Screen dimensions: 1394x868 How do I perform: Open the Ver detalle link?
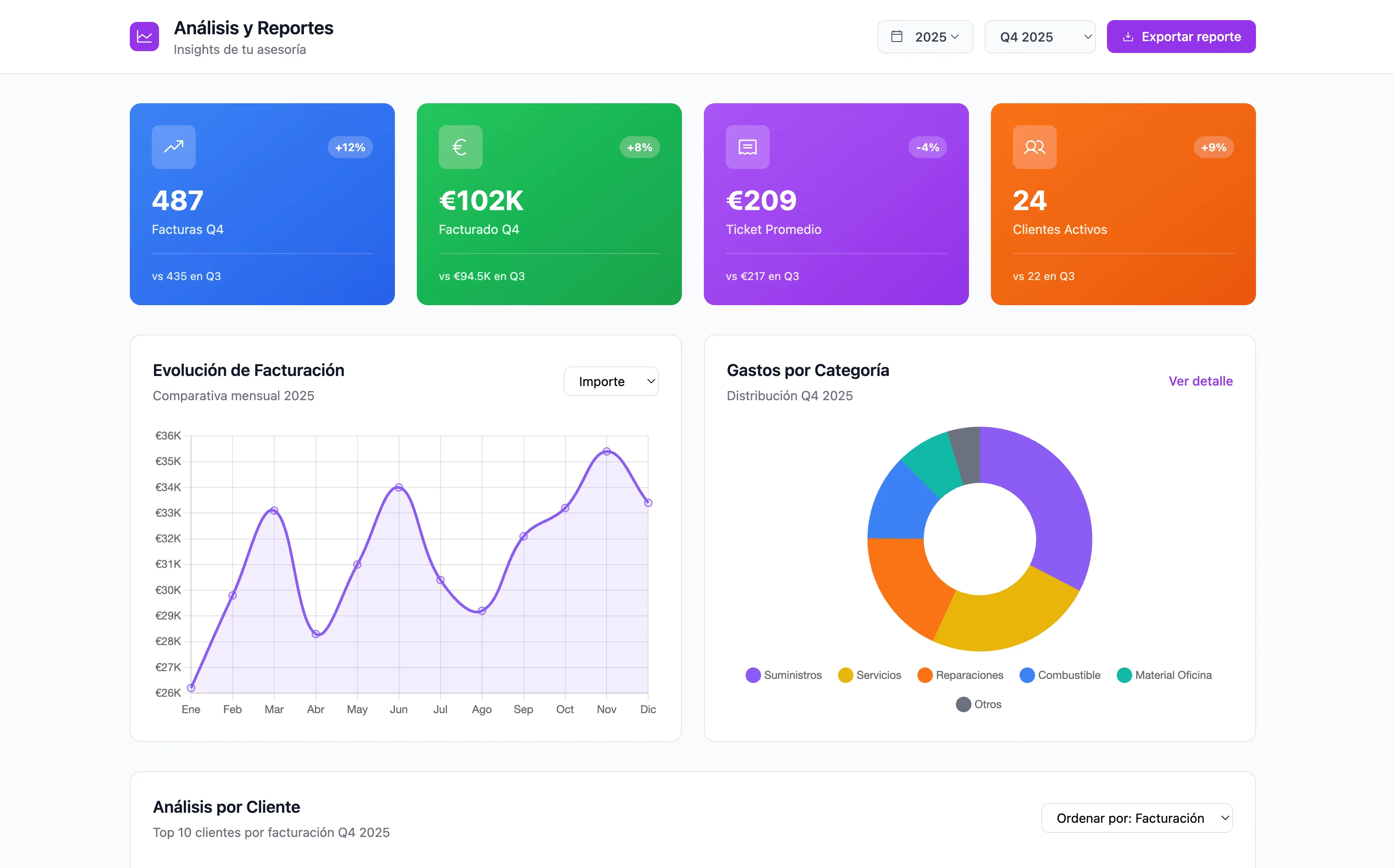1200,381
